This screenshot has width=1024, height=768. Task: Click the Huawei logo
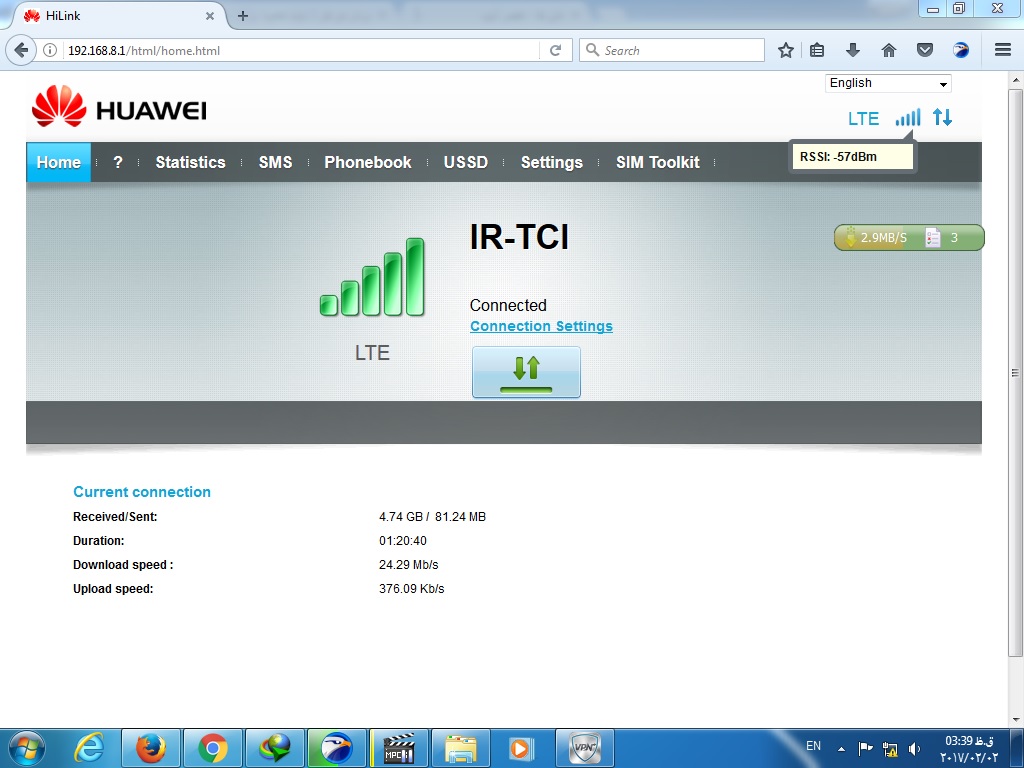pyautogui.click(x=119, y=107)
